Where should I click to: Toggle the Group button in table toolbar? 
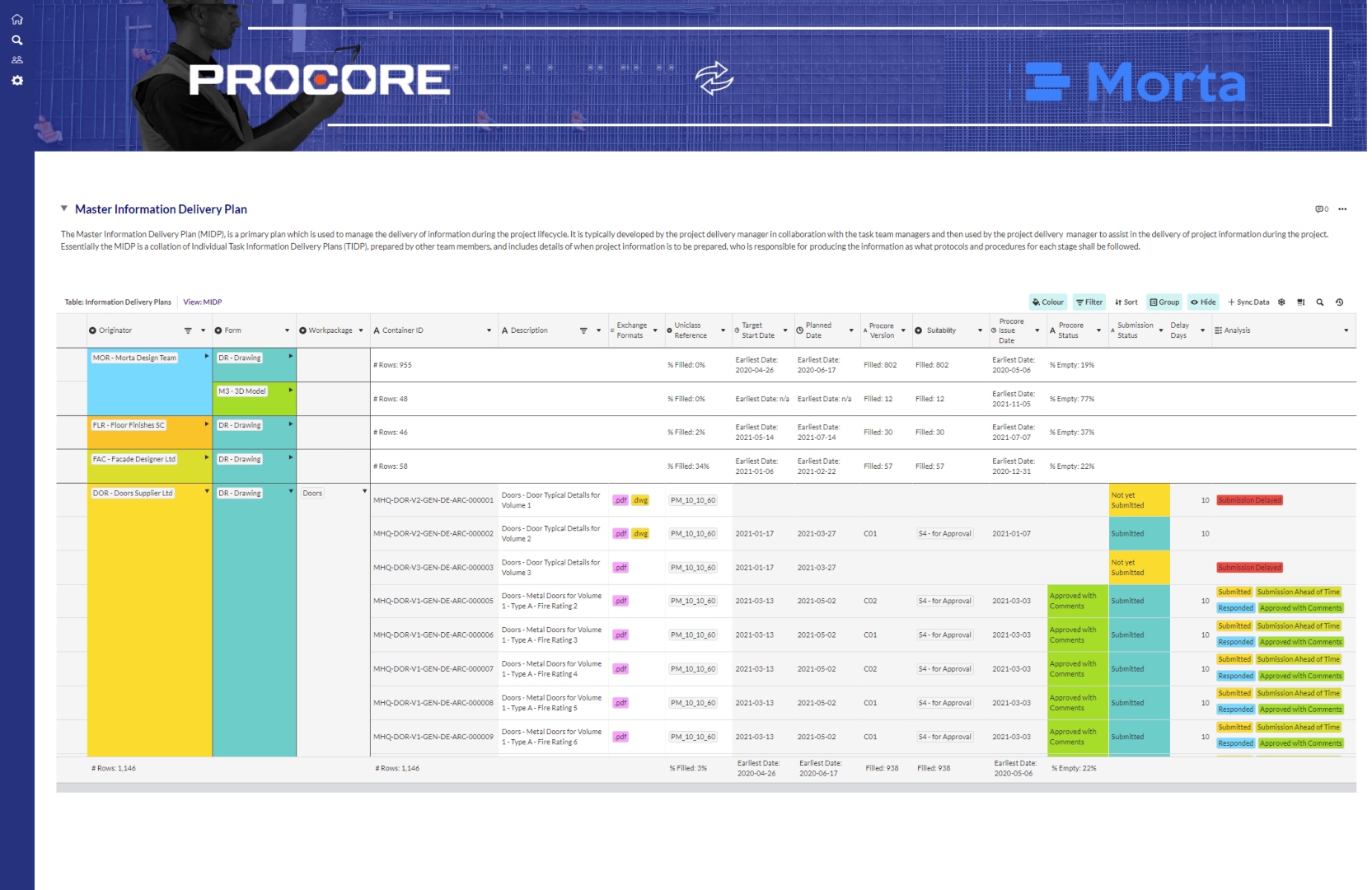pyautogui.click(x=1164, y=302)
